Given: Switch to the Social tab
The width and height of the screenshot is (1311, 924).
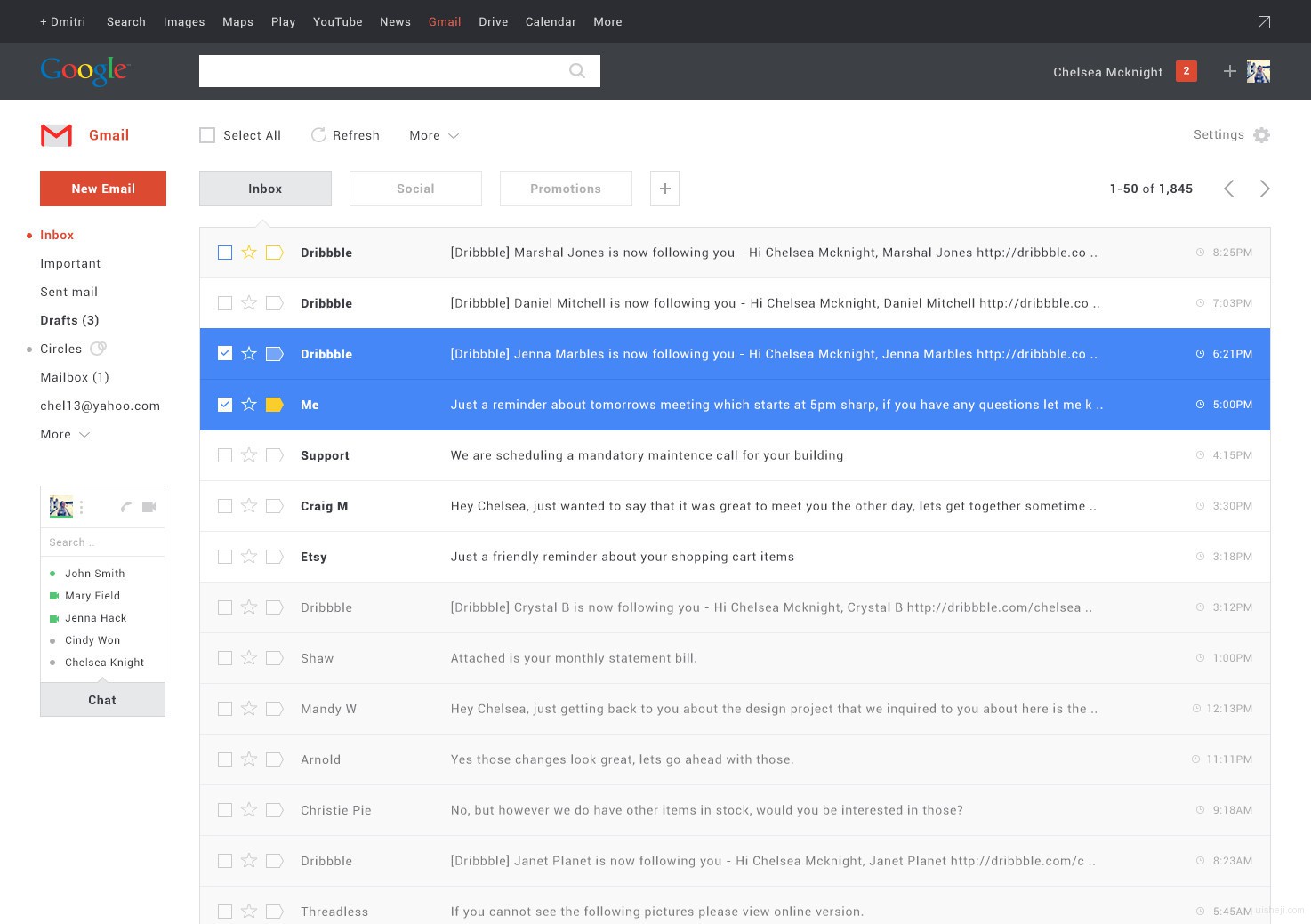Looking at the screenshot, I should pos(415,189).
